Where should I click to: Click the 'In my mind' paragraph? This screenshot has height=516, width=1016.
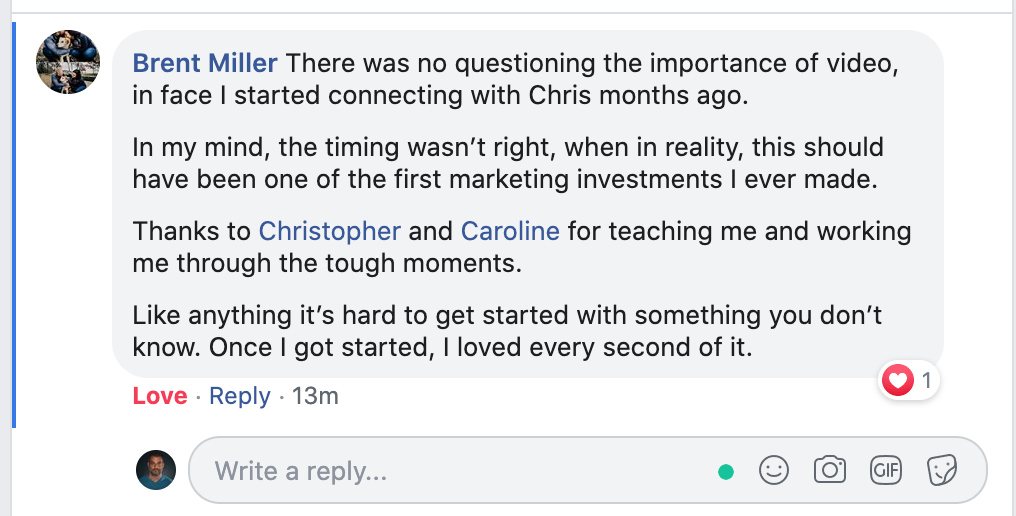click(508, 163)
